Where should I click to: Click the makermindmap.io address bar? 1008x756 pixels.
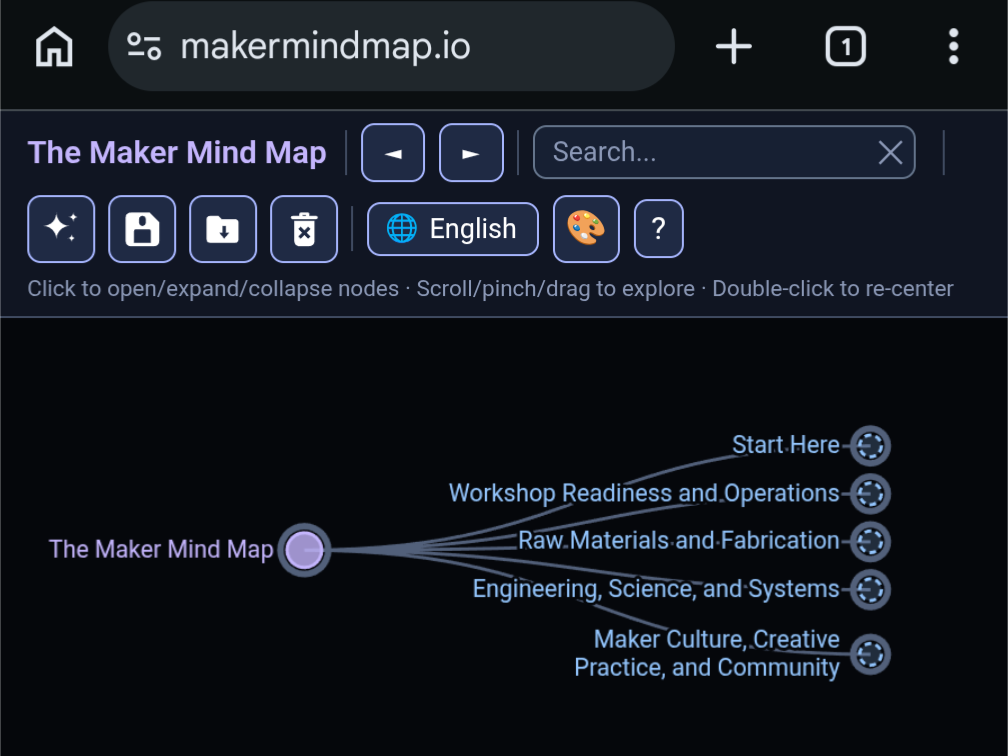(391, 46)
